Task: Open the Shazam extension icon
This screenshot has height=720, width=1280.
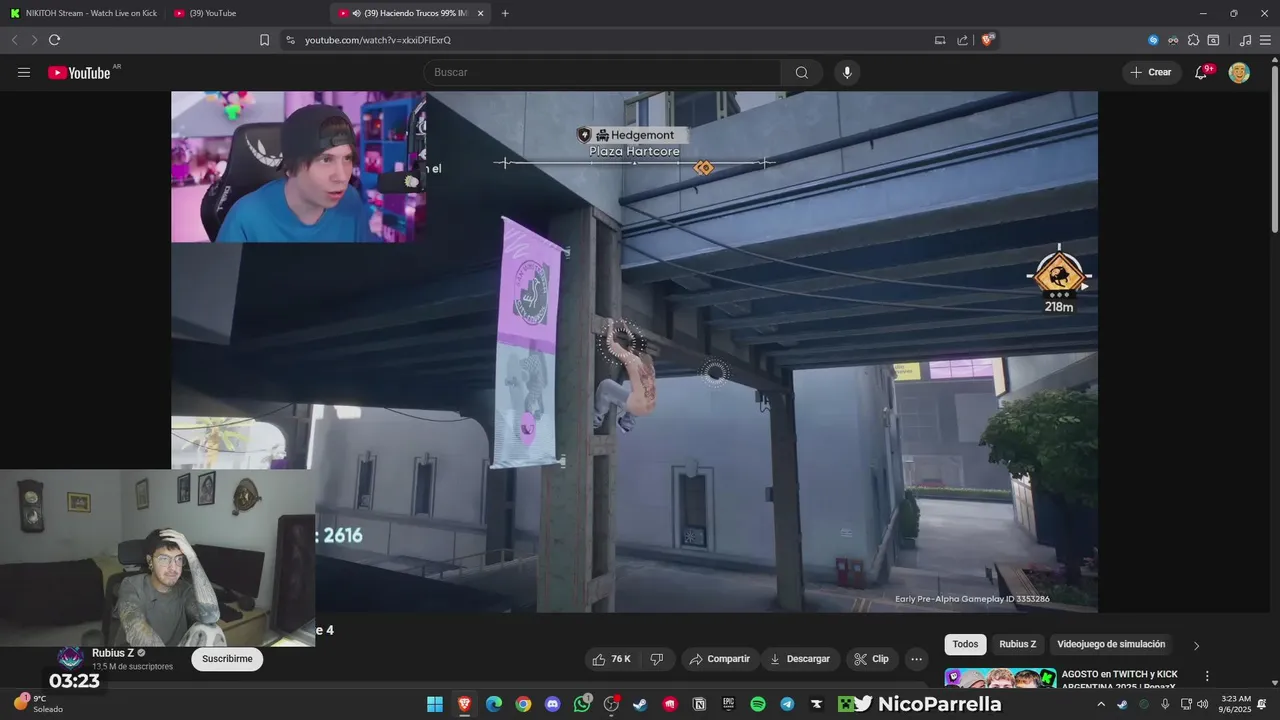Action: [1153, 40]
